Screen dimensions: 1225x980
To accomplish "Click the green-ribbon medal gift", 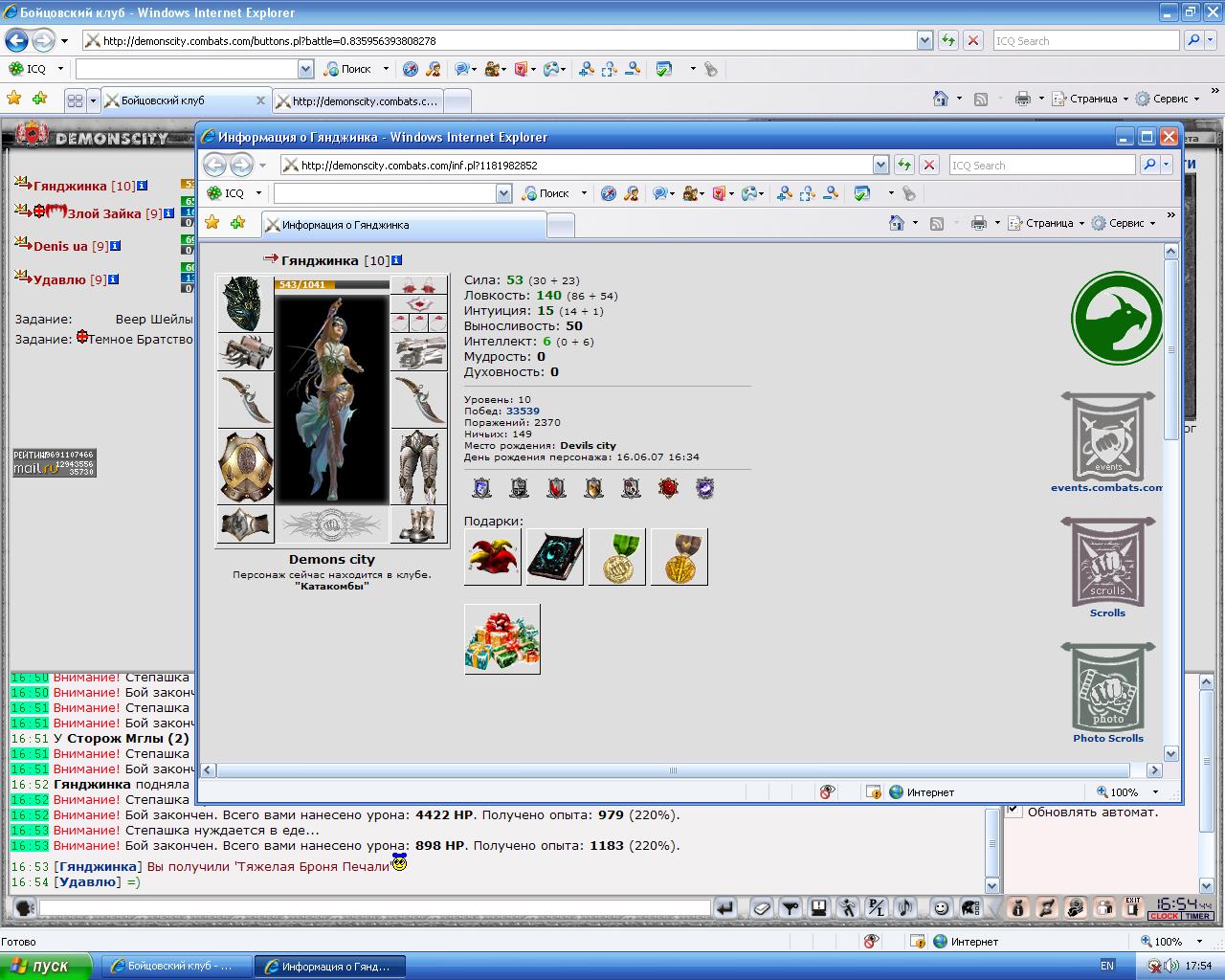I will pyautogui.click(x=617, y=557).
